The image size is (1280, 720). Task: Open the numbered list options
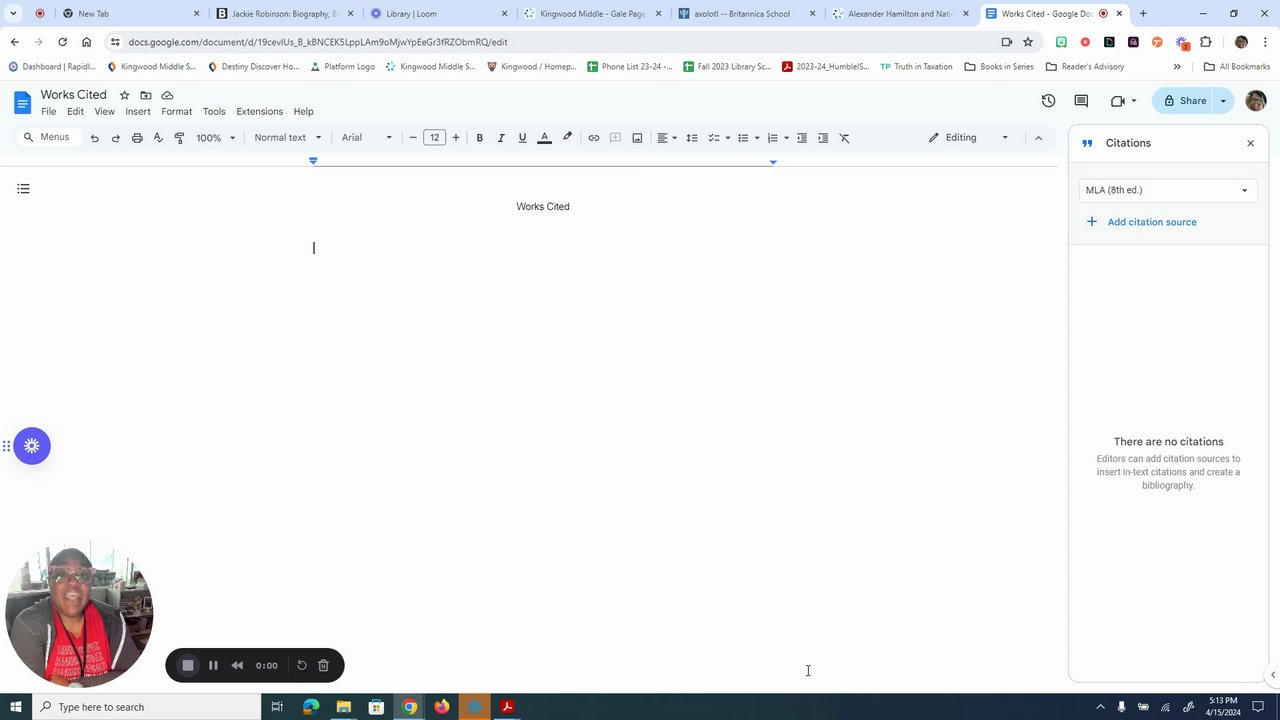click(x=777, y=138)
